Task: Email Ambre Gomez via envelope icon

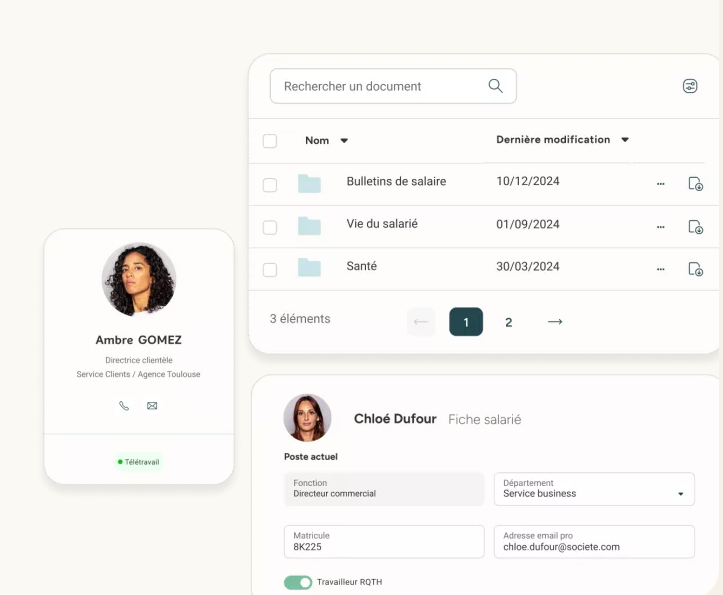Action: [x=152, y=406]
